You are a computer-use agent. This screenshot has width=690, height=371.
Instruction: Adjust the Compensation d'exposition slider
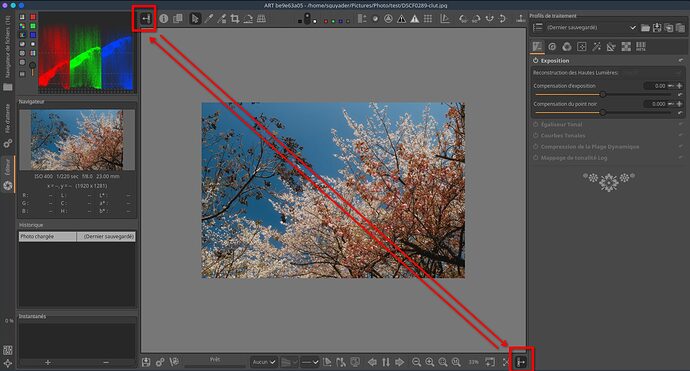[602, 94]
